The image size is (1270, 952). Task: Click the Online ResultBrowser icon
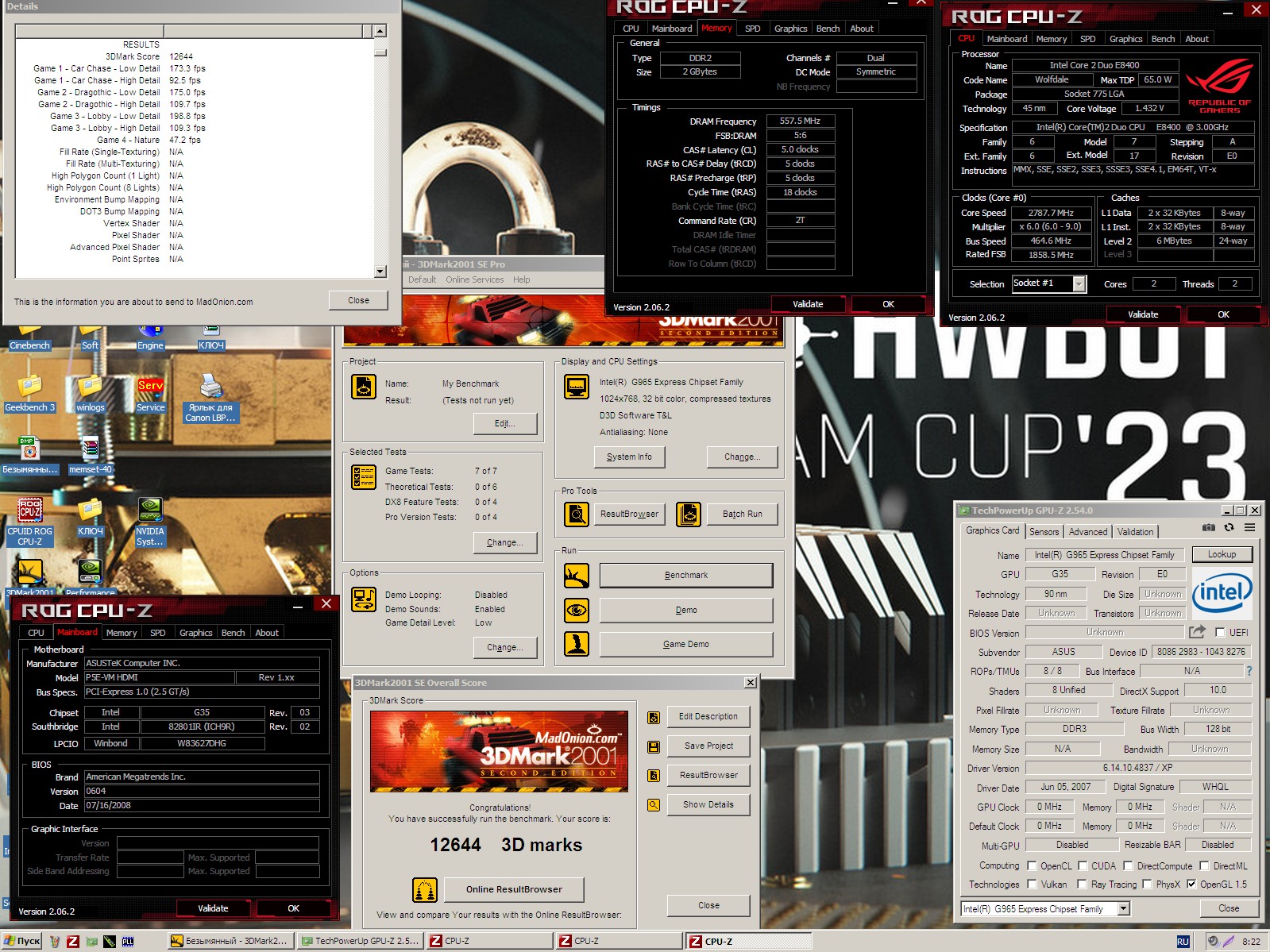(x=425, y=890)
